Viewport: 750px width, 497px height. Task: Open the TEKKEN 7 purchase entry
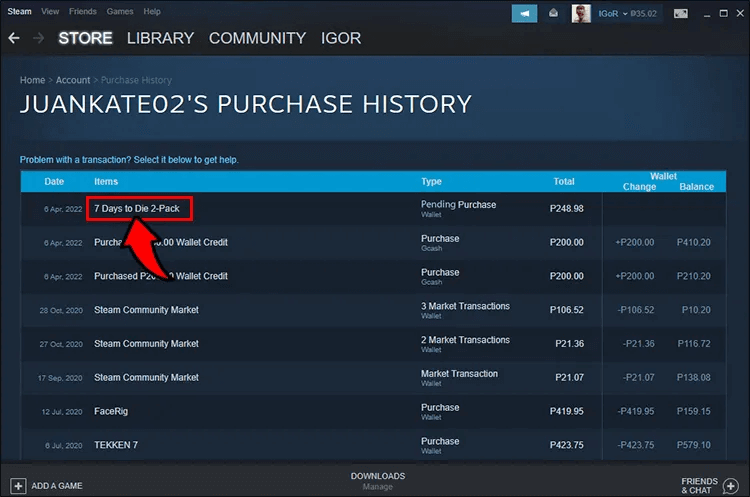[x=117, y=445]
